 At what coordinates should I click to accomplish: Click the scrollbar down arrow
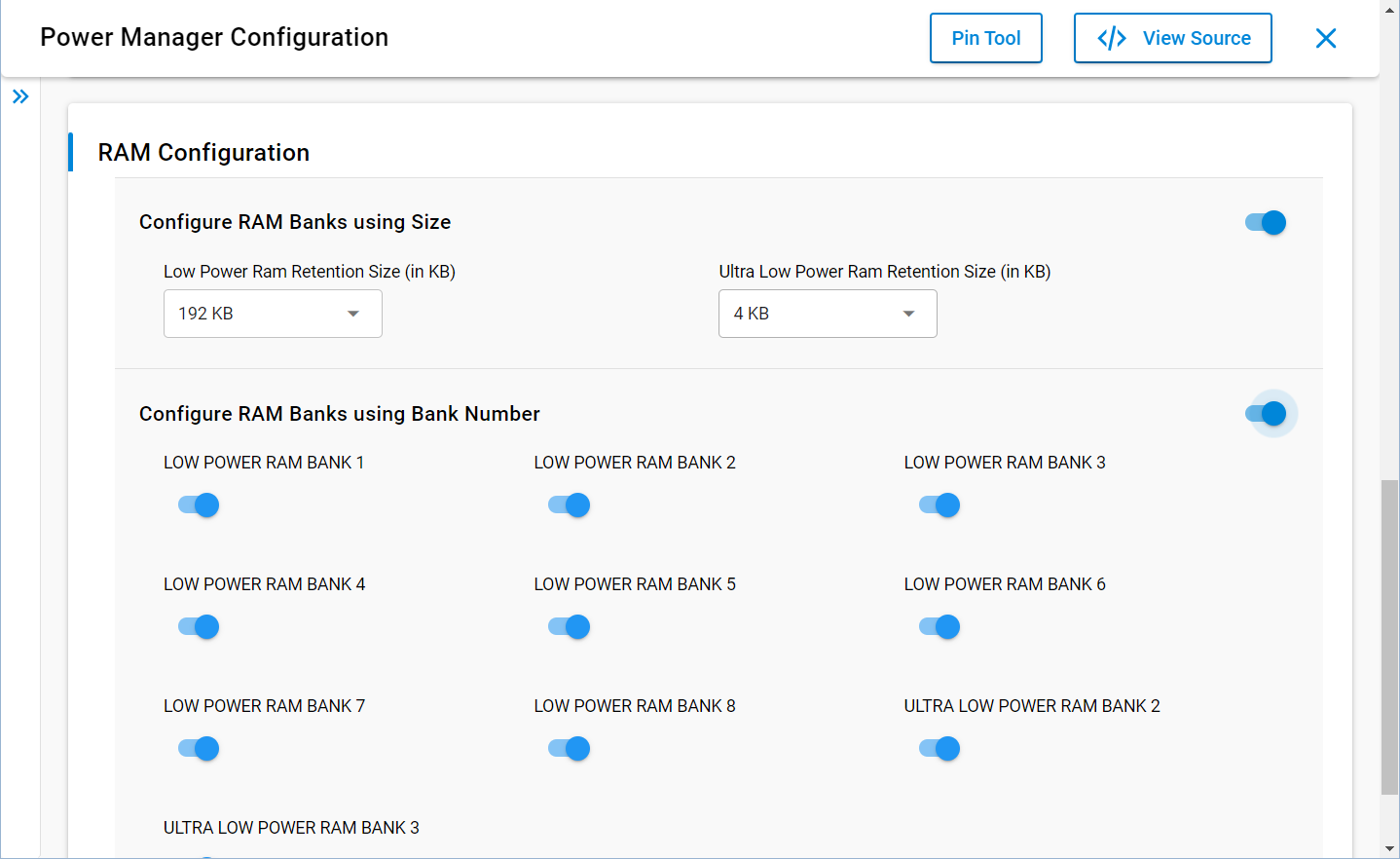coord(1391,849)
